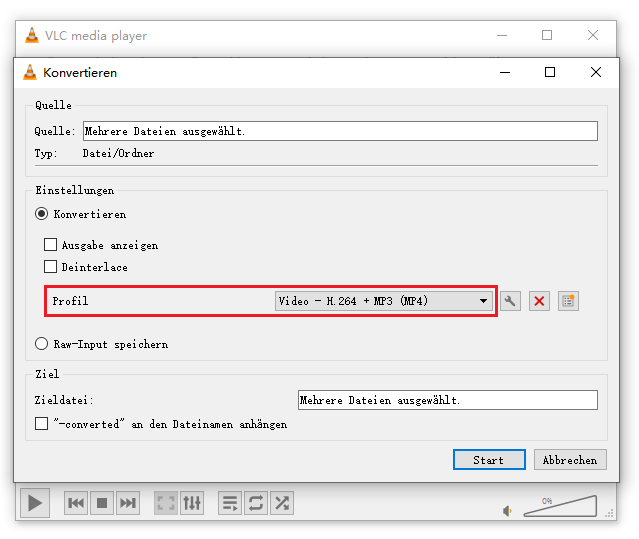Toggle the playlist view

pyautogui.click(x=230, y=503)
